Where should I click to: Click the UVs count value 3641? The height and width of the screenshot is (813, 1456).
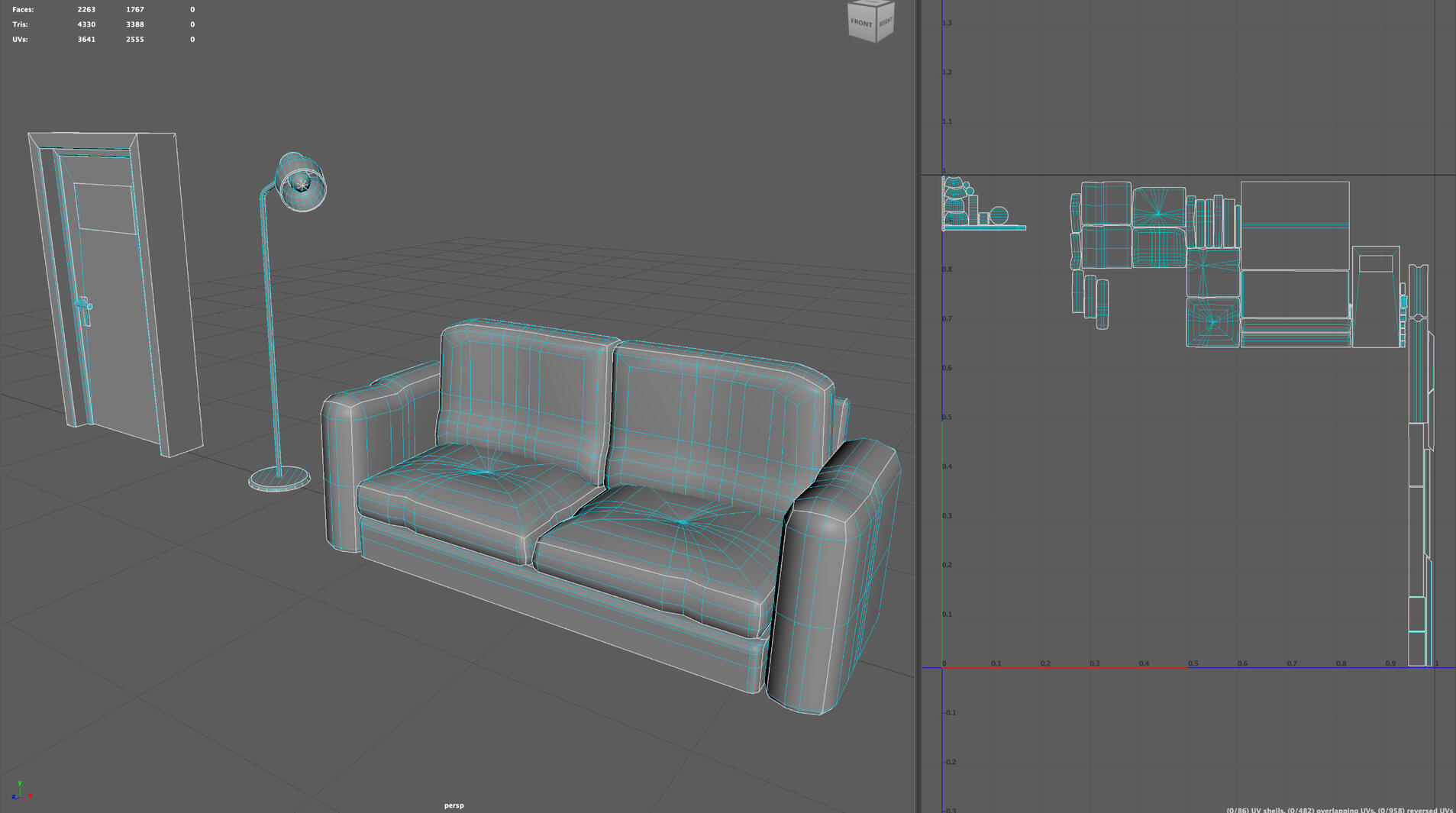point(86,39)
